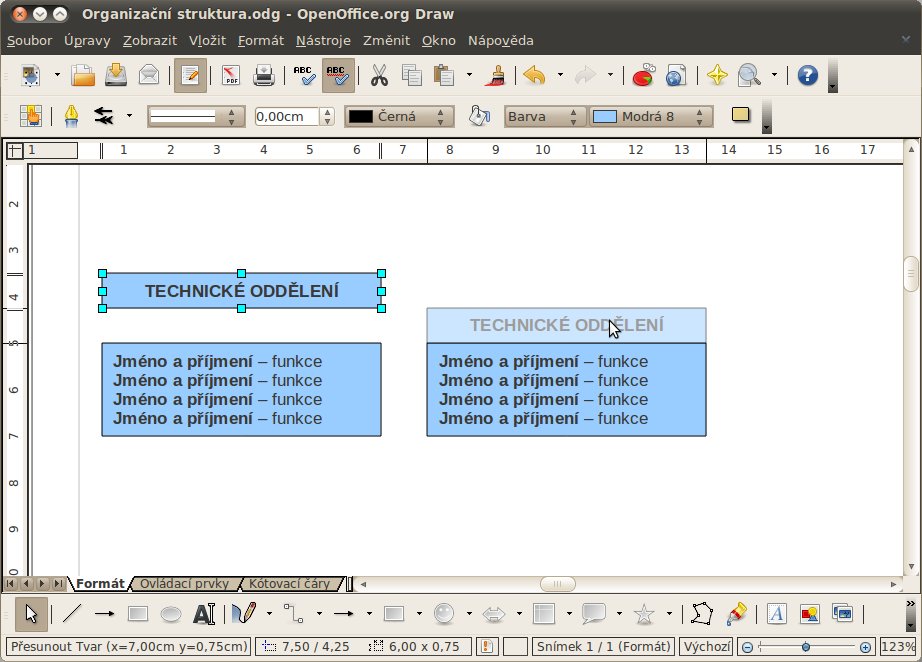
Task: Copy the selection icon
Action: pyautogui.click(x=412, y=75)
